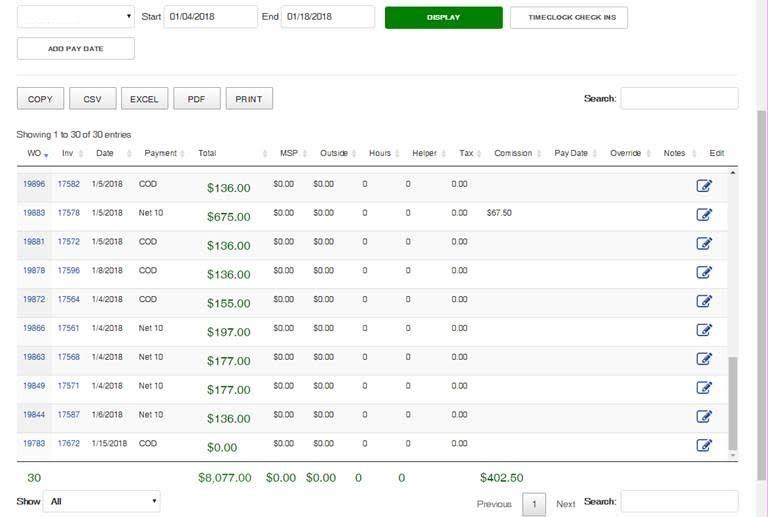This screenshot has height=517, width=768.
Task: Edit entry for work order 19881
Action: [704, 243]
